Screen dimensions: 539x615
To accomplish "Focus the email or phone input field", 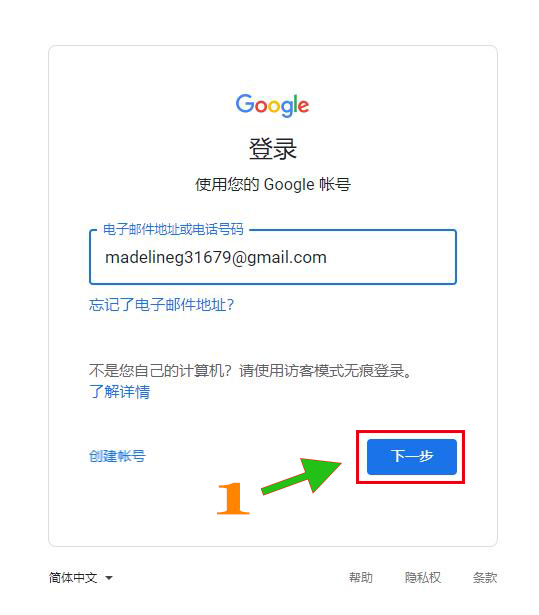I will 273,257.
